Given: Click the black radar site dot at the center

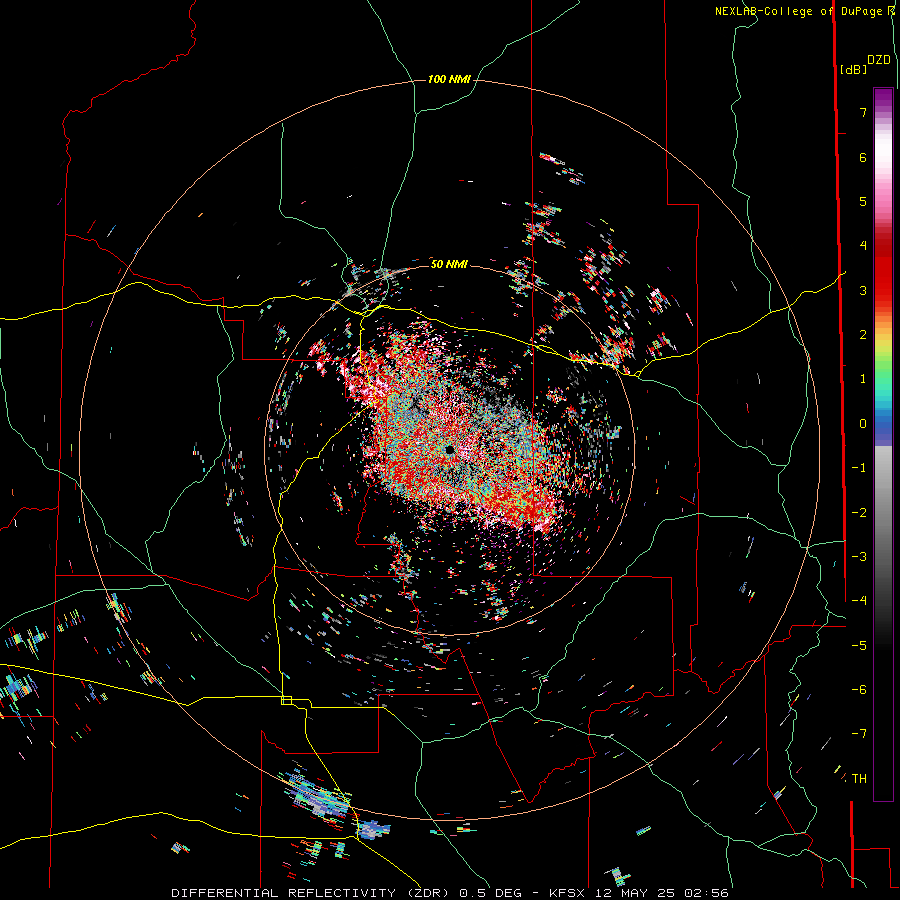Looking at the screenshot, I should (x=450, y=449).
